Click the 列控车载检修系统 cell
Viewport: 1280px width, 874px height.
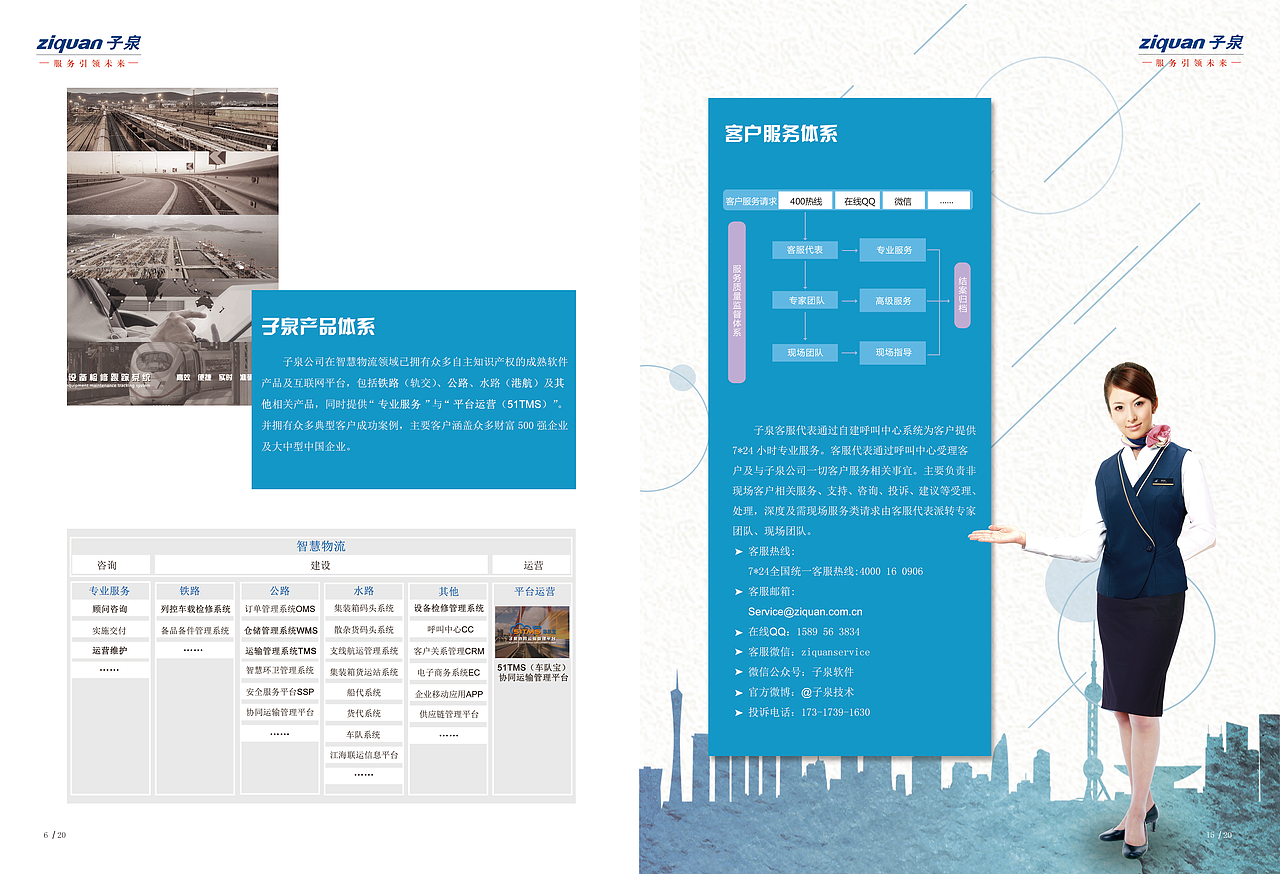tap(195, 609)
